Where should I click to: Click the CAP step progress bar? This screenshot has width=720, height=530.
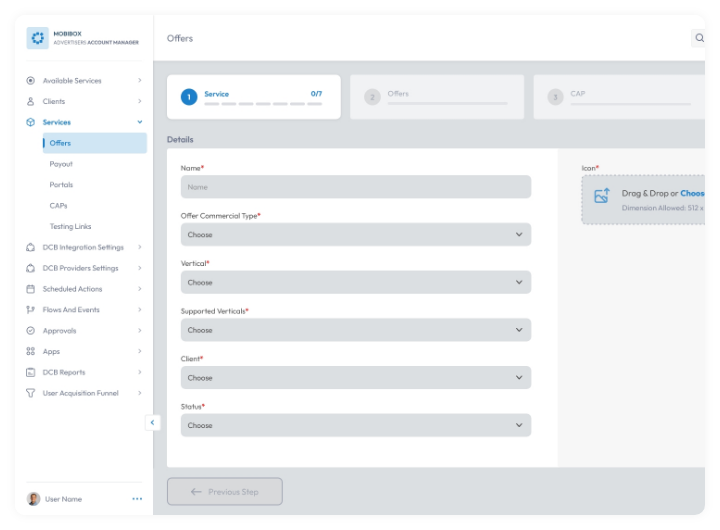click(x=630, y=104)
